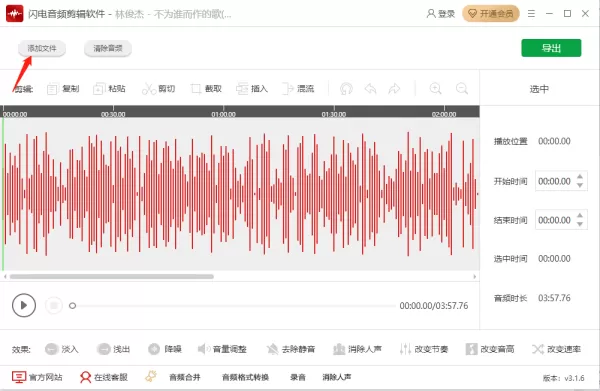
Task: Open 消除人声 link in bottom bar
Action: click(336, 377)
